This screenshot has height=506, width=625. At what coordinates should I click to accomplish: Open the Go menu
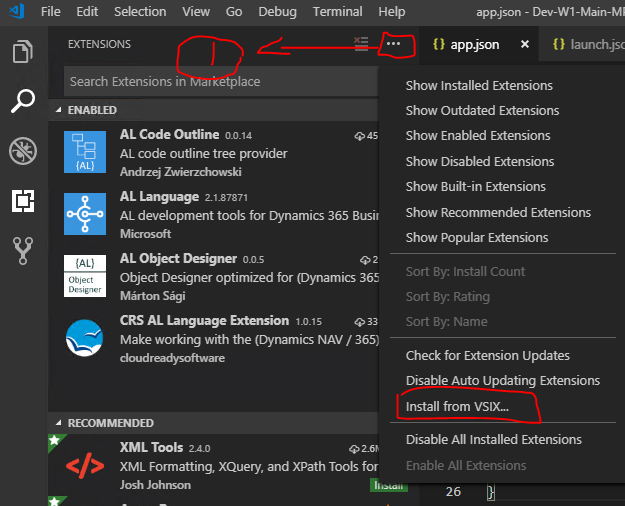[x=234, y=12]
